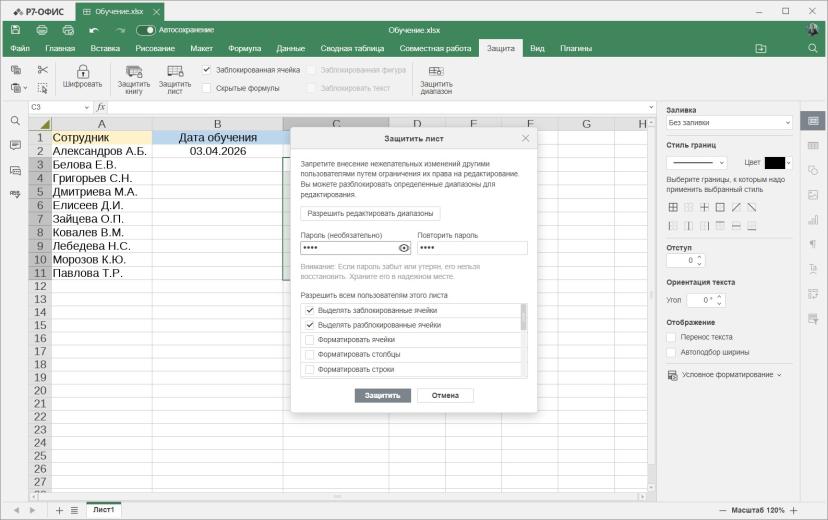Add a new sheet with plus button
The image size is (828, 520).
click(59, 510)
